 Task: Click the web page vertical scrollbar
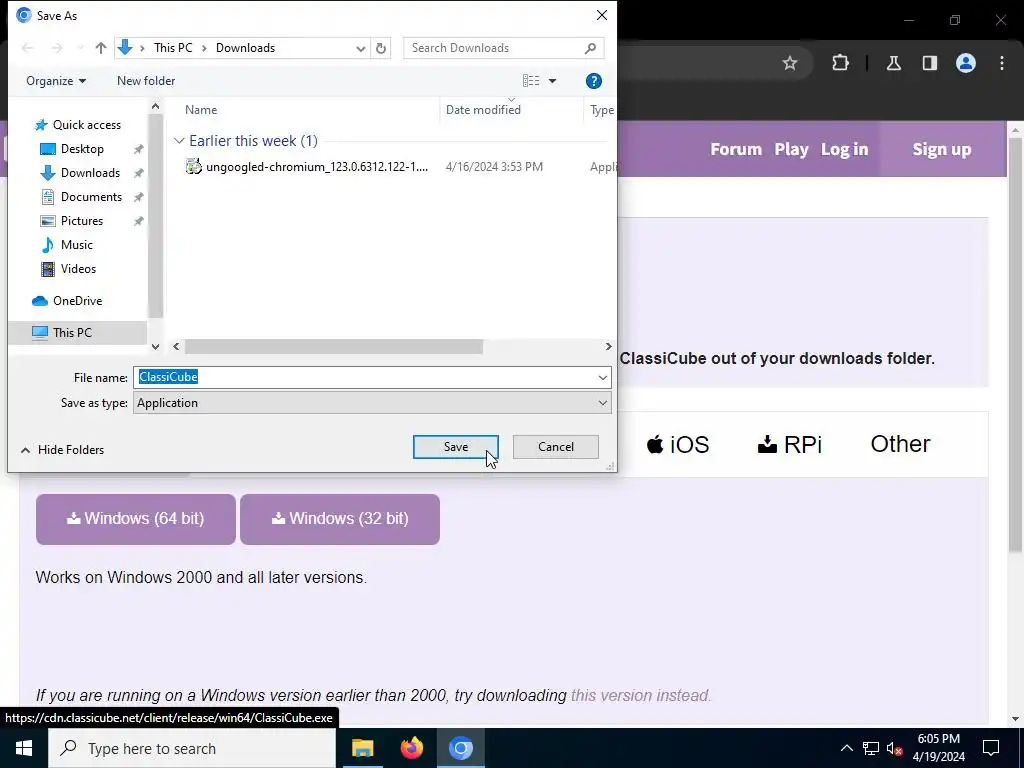(1016, 346)
